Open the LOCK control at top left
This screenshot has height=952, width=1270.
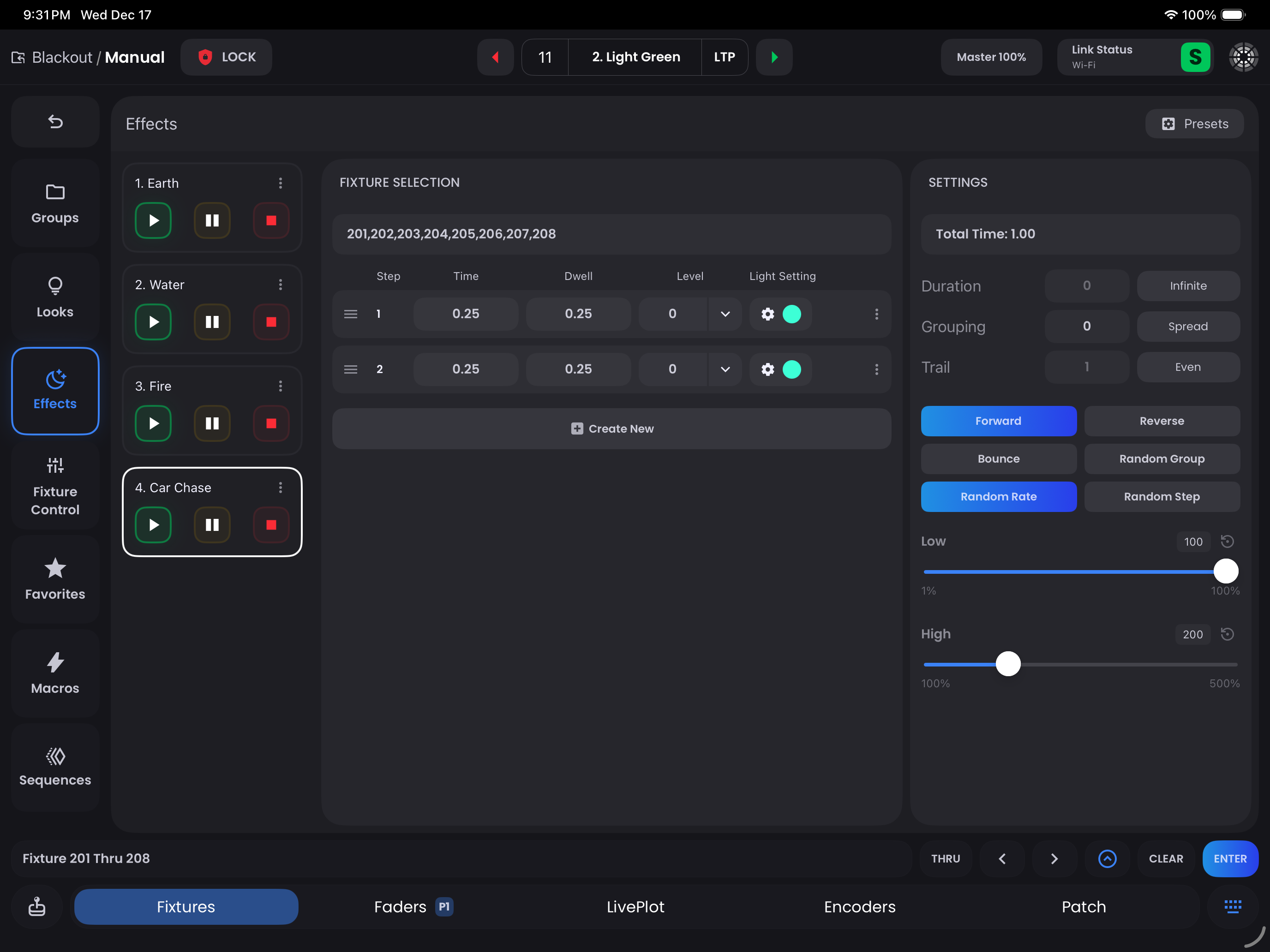(226, 57)
